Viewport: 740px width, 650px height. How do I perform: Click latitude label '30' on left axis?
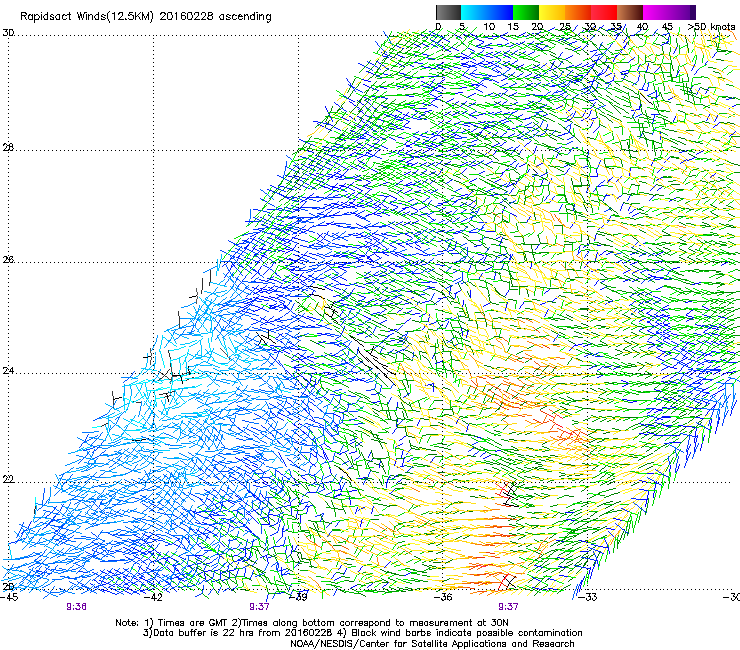point(8,33)
